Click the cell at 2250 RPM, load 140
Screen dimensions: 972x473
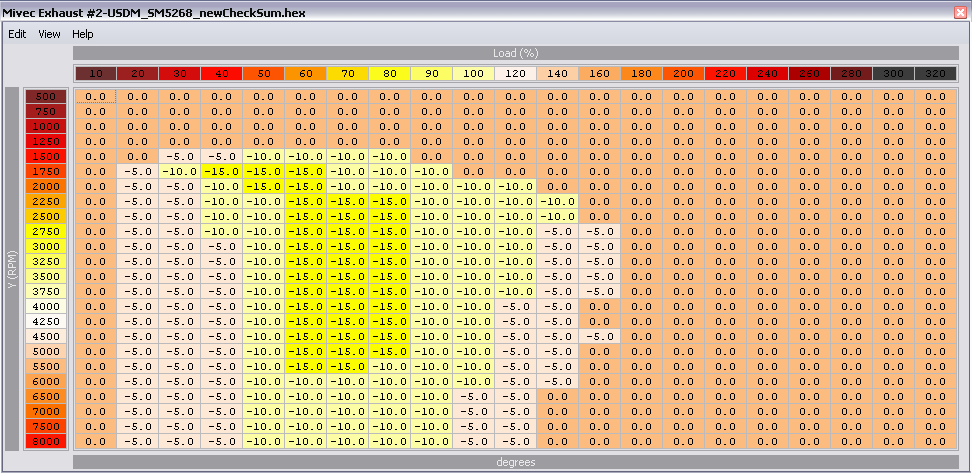[557, 201]
